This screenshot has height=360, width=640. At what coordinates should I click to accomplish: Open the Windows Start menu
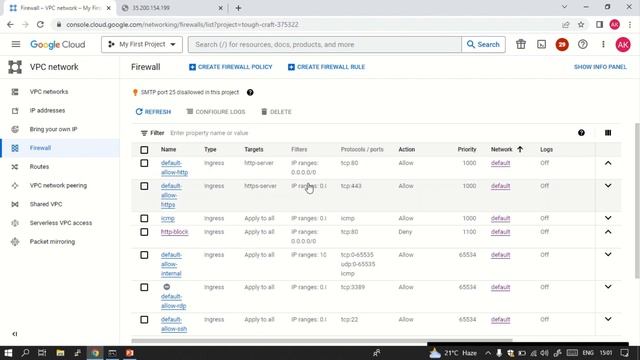click(8, 353)
